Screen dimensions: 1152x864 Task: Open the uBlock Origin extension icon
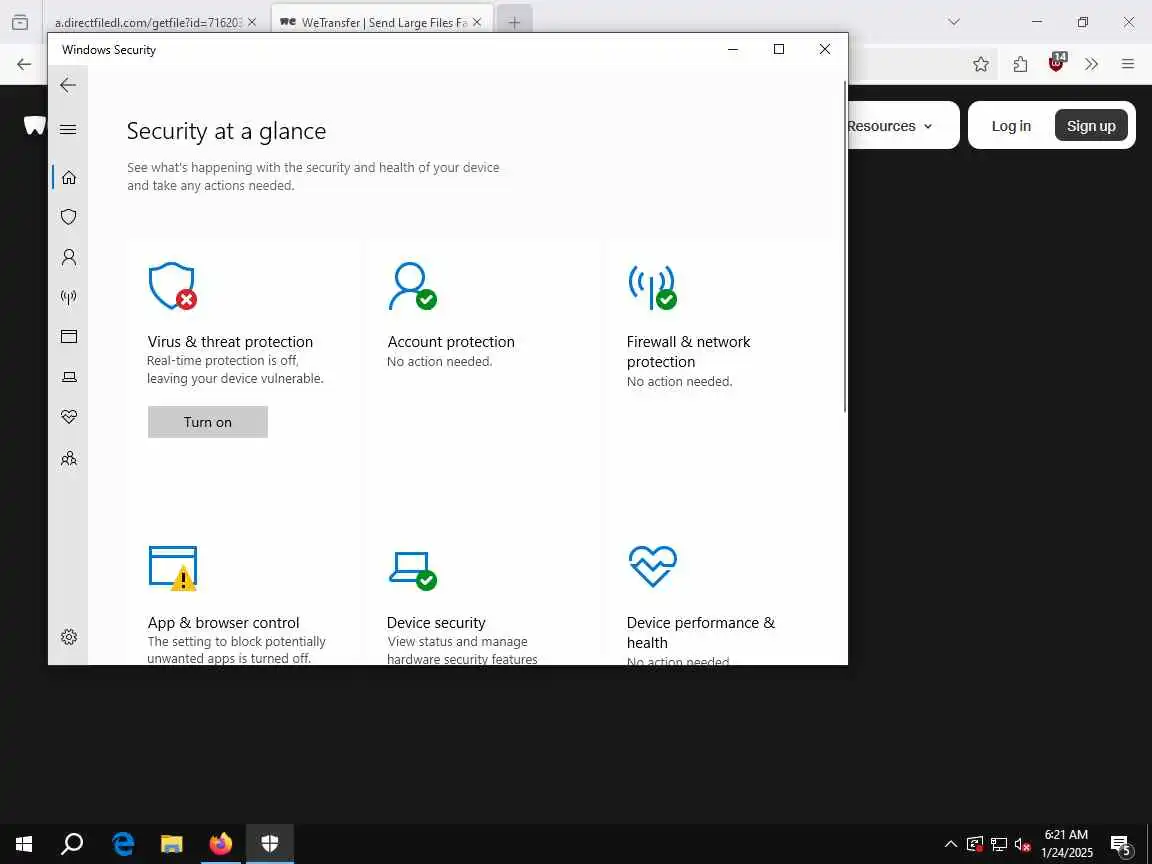(x=1056, y=63)
